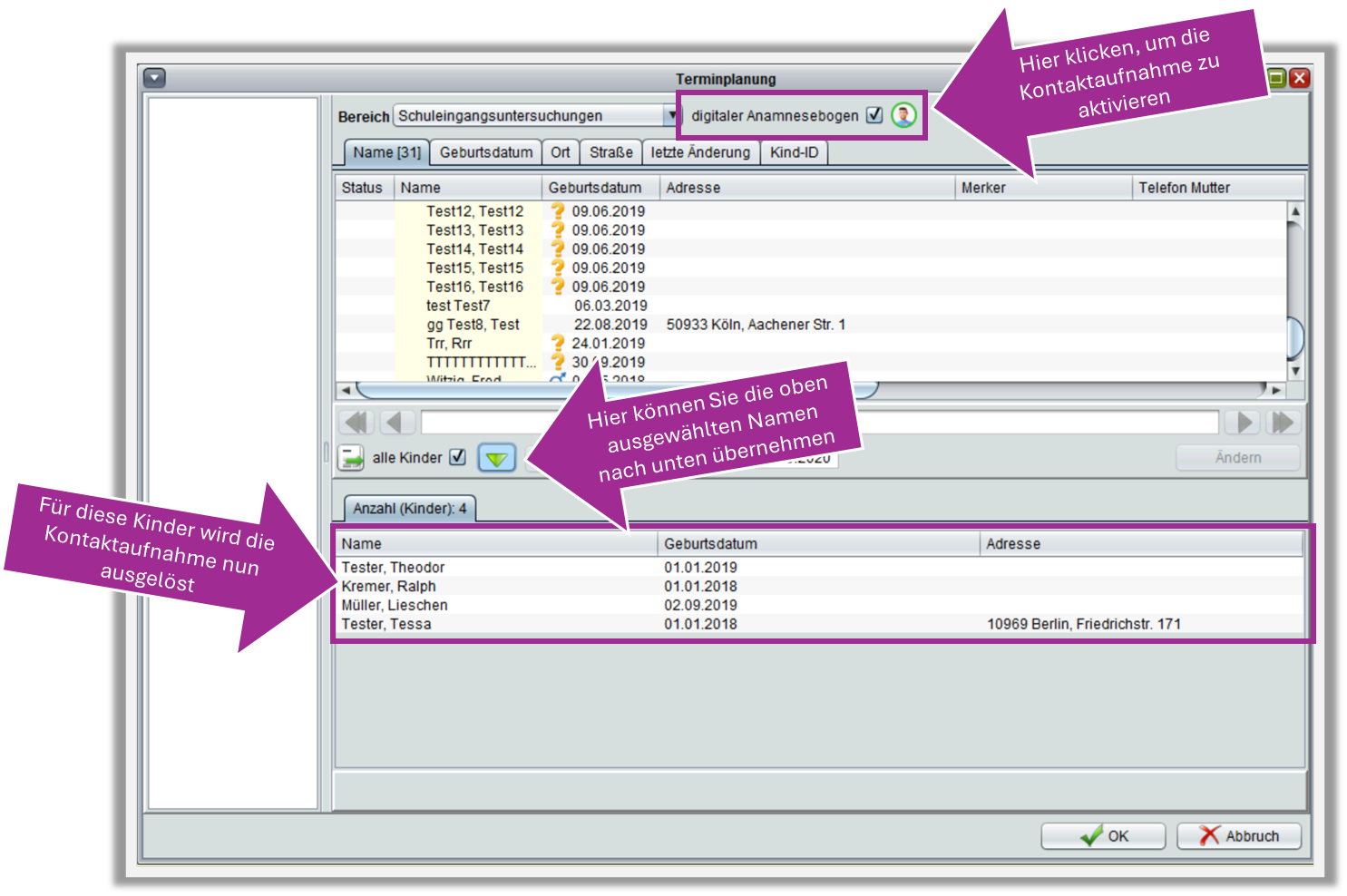
Task: Jump to first record with double-left arrow
Action: 356,423
